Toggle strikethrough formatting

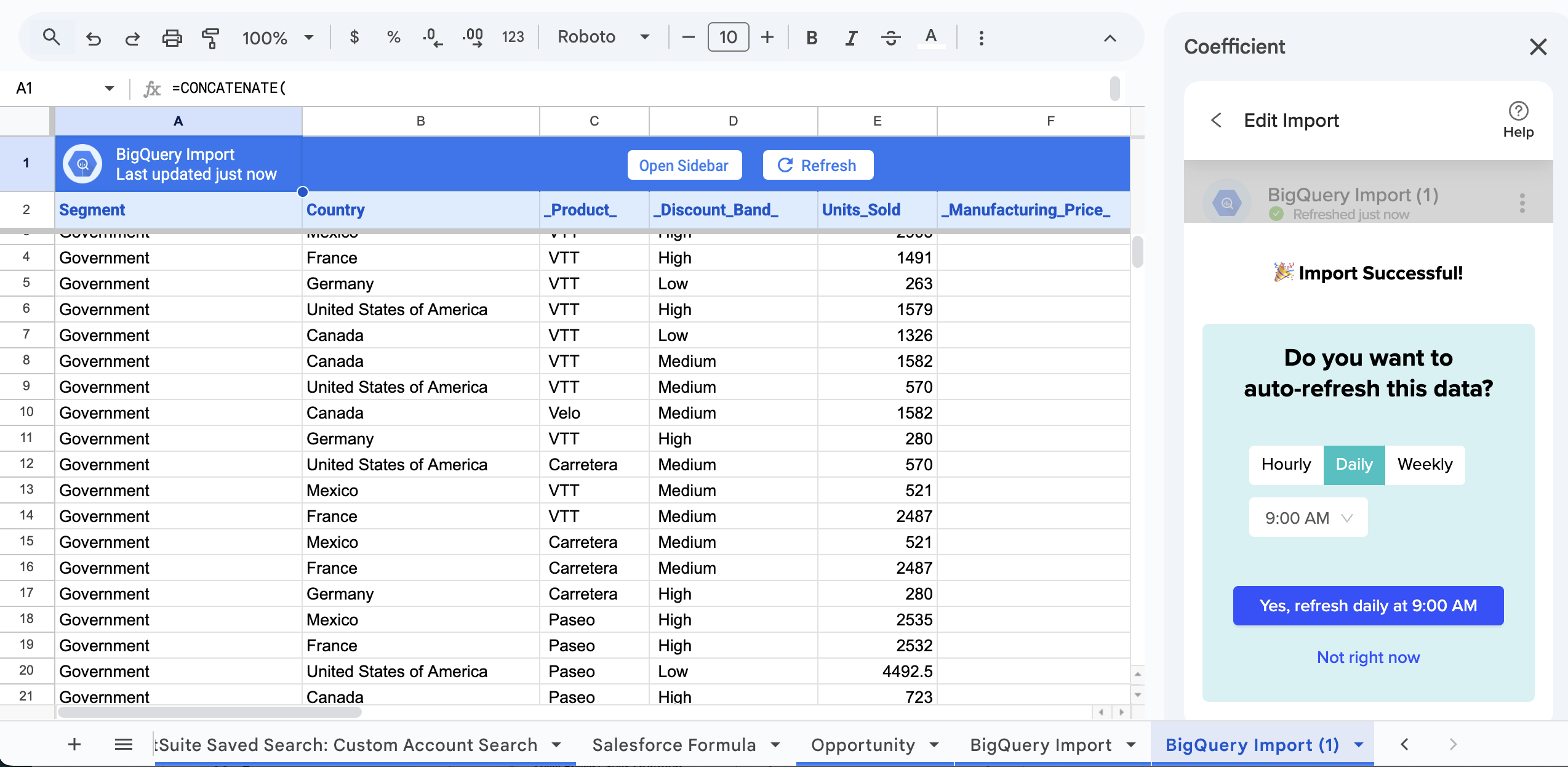click(890, 38)
